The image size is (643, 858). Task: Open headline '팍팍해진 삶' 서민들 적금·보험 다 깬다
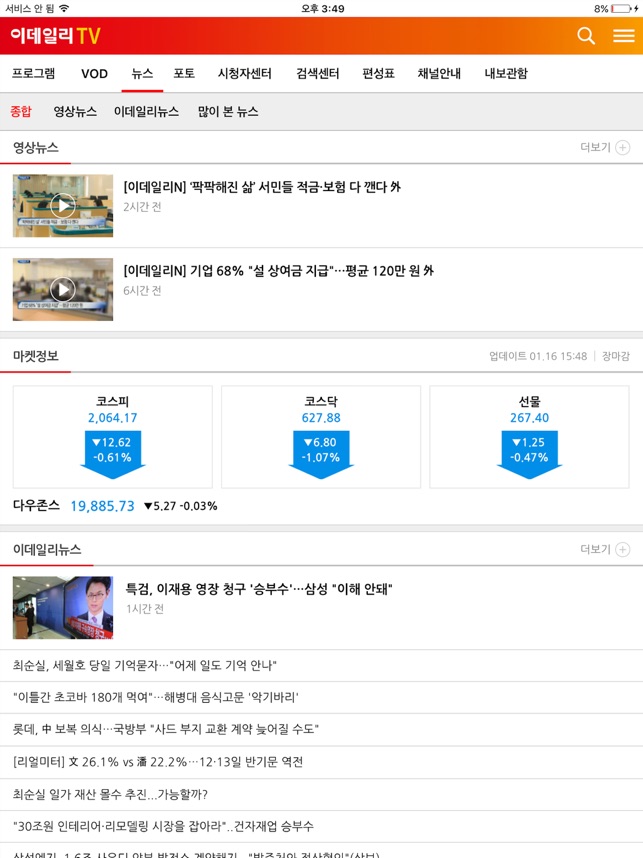coord(262,187)
